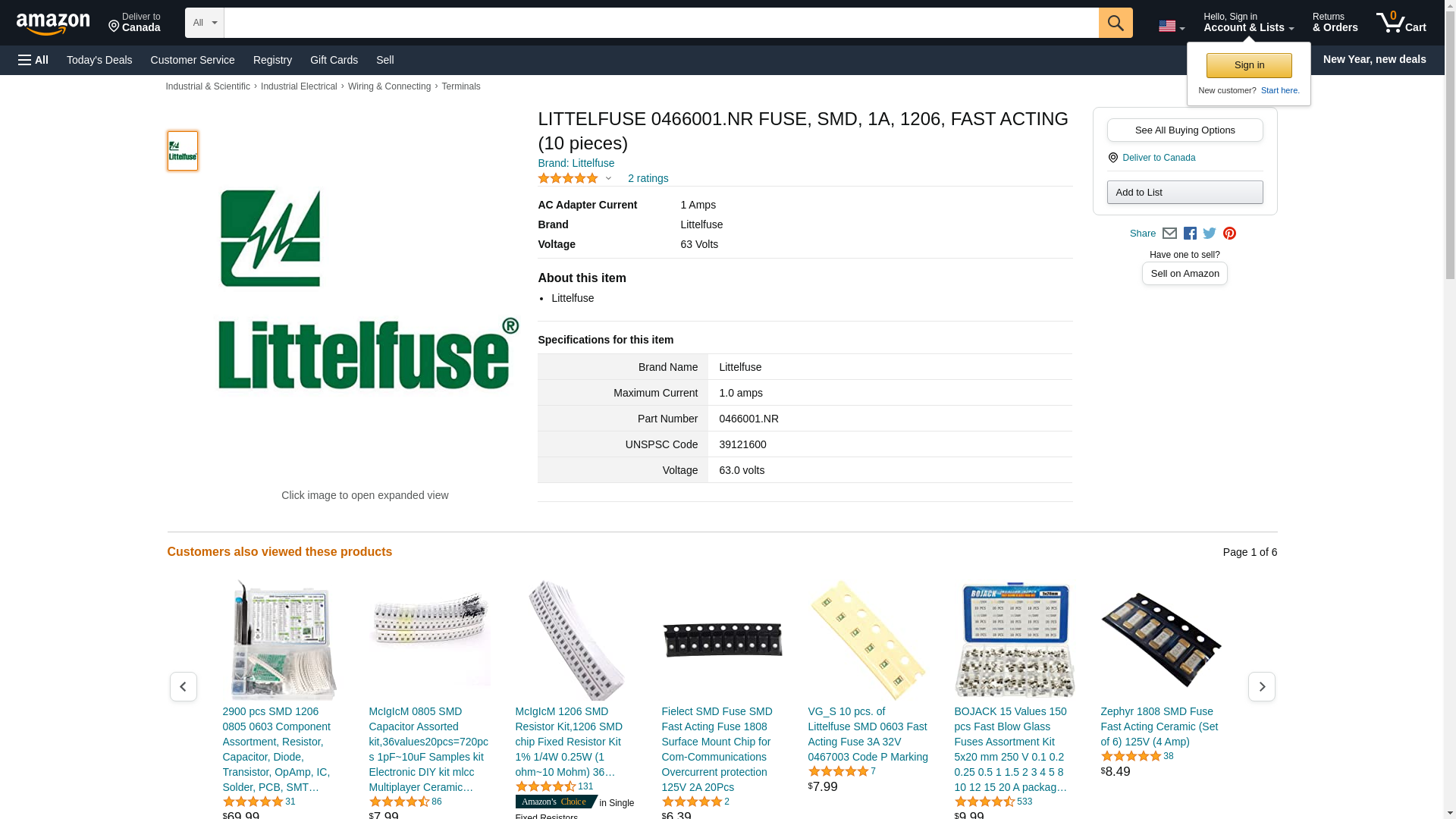
Task: Open the All hamburger menu
Action: tap(33, 60)
